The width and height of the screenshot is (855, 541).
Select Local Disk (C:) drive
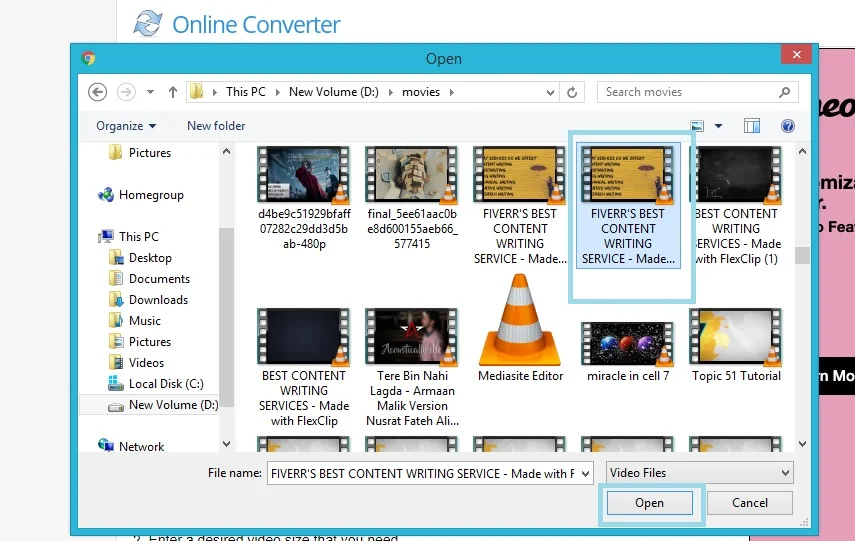(165, 384)
